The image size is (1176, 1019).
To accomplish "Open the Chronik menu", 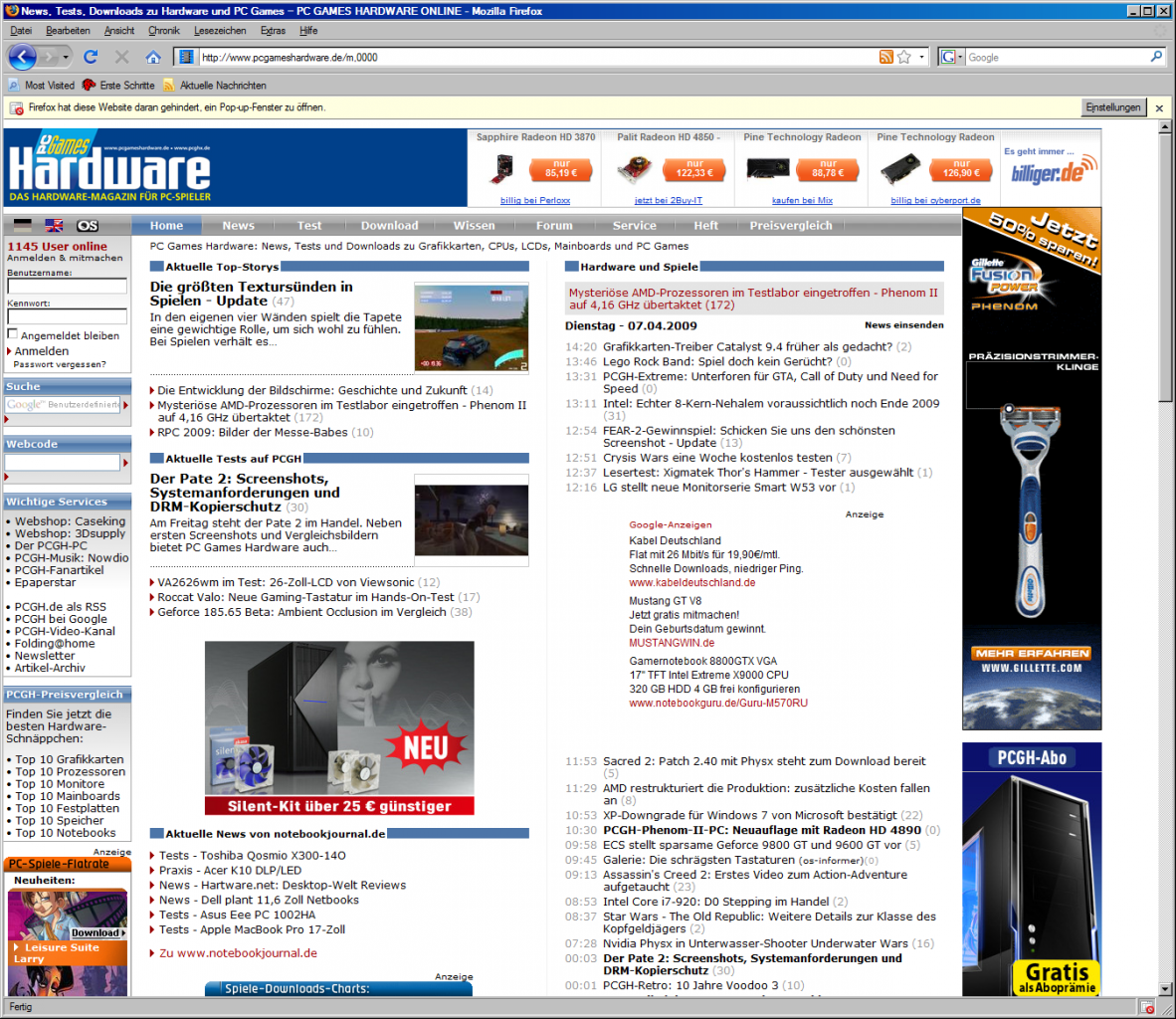I will tap(163, 31).
